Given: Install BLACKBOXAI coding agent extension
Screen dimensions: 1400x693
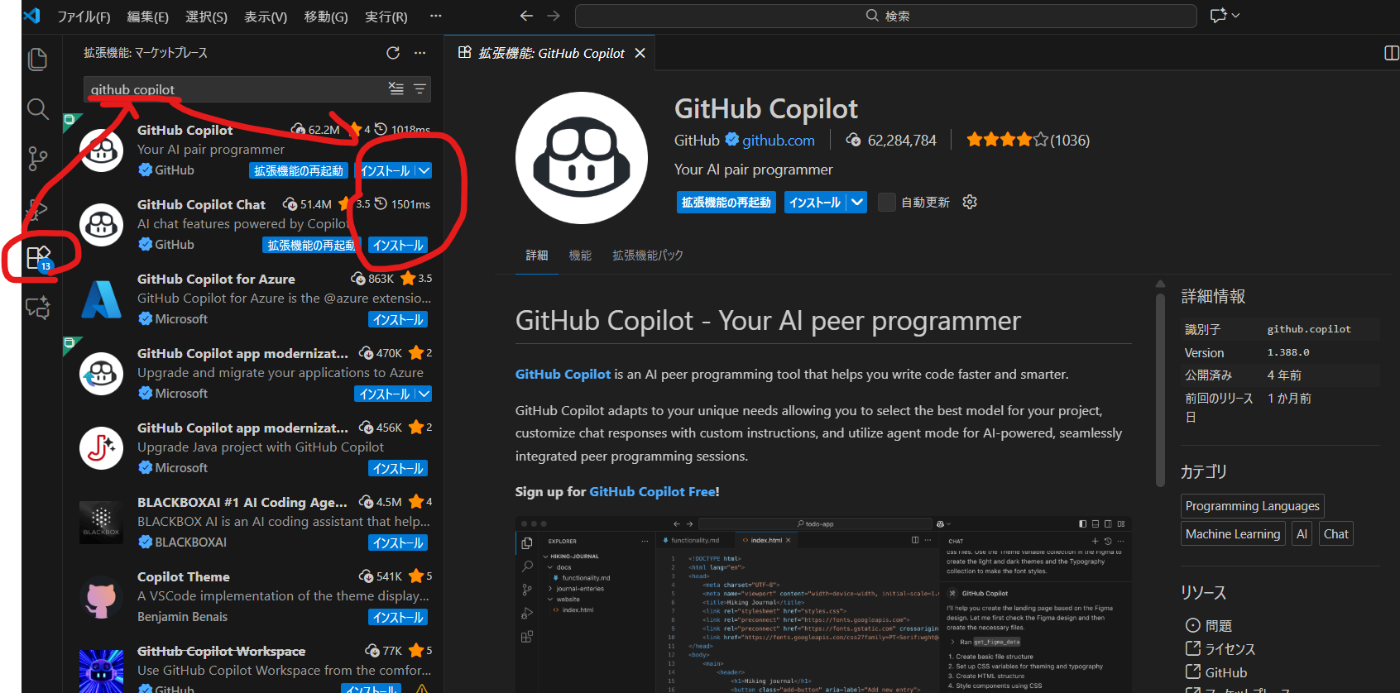Looking at the screenshot, I should pyautogui.click(x=398, y=543).
